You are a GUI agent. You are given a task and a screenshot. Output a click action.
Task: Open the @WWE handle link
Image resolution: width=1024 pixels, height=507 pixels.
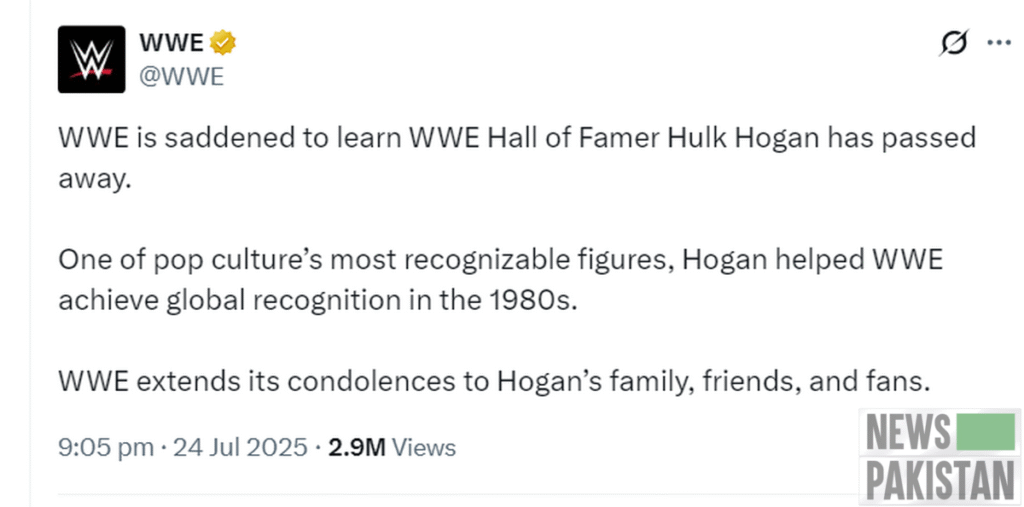pyautogui.click(x=182, y=77)
